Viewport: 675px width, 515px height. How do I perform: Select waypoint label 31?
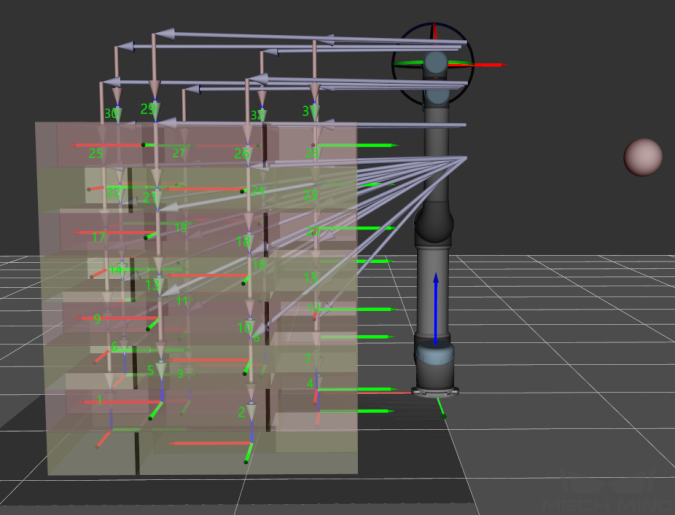(309, 110)
